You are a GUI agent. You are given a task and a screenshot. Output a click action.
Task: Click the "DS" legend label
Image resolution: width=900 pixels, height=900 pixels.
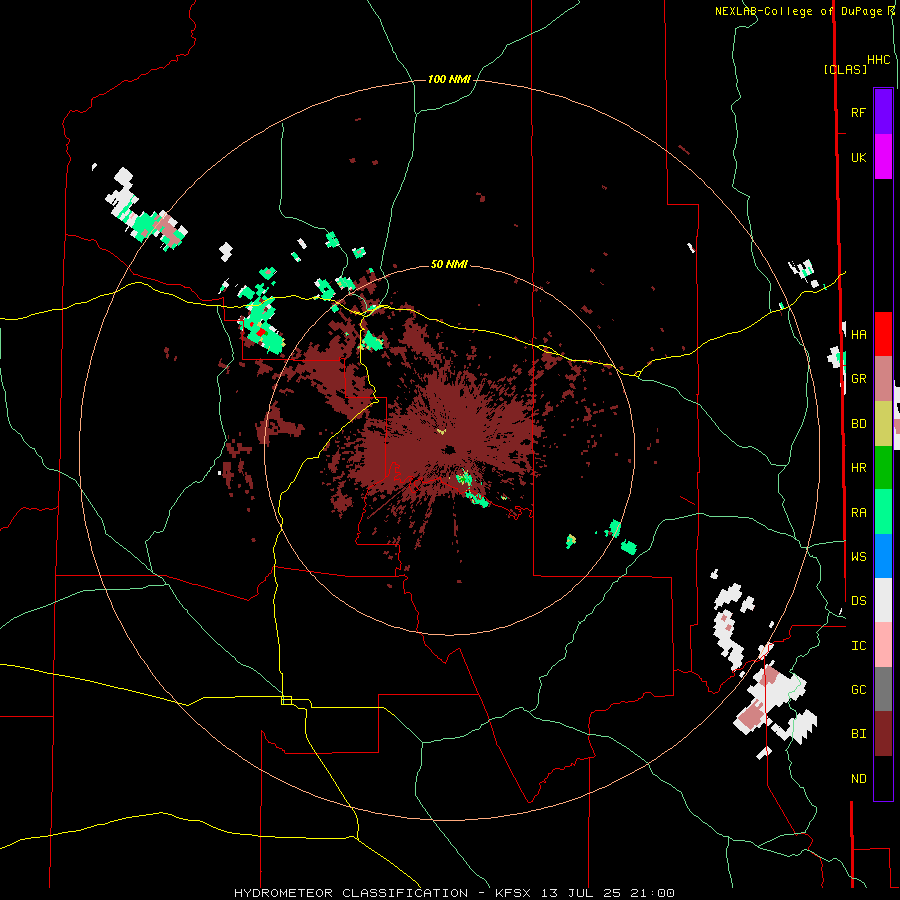click(859, 601)
